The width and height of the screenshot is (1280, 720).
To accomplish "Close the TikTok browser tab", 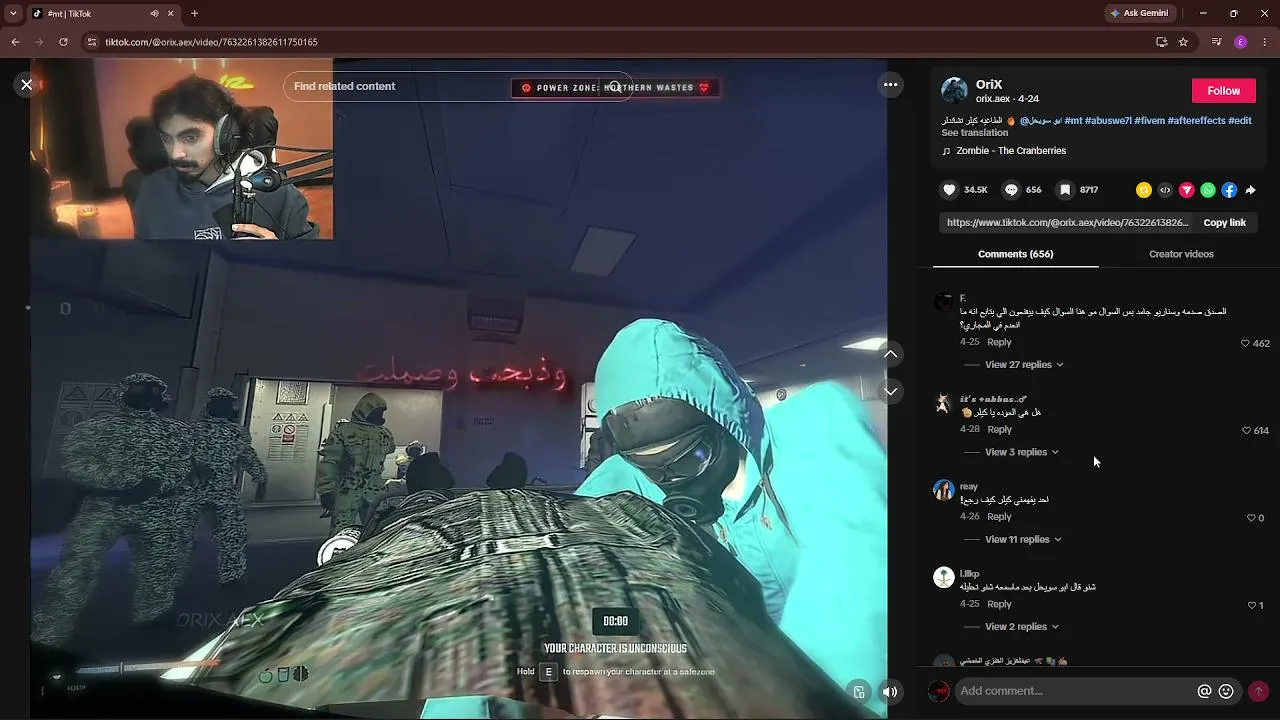I will coord(170,14).
